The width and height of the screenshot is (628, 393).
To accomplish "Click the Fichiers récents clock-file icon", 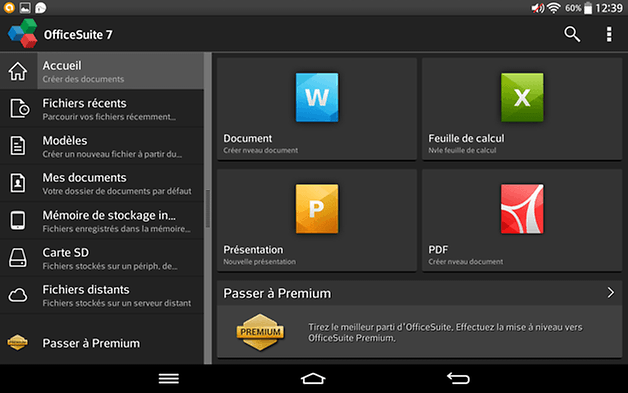I will [19, 108].
